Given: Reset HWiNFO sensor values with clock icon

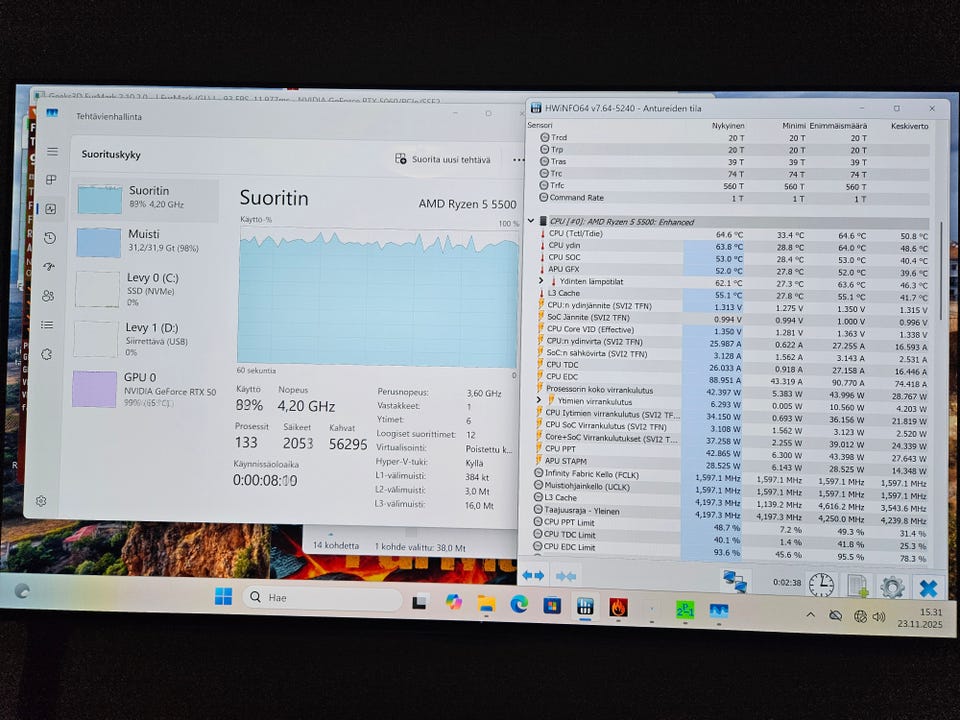Looking at the screenshot, I should 821,585.
